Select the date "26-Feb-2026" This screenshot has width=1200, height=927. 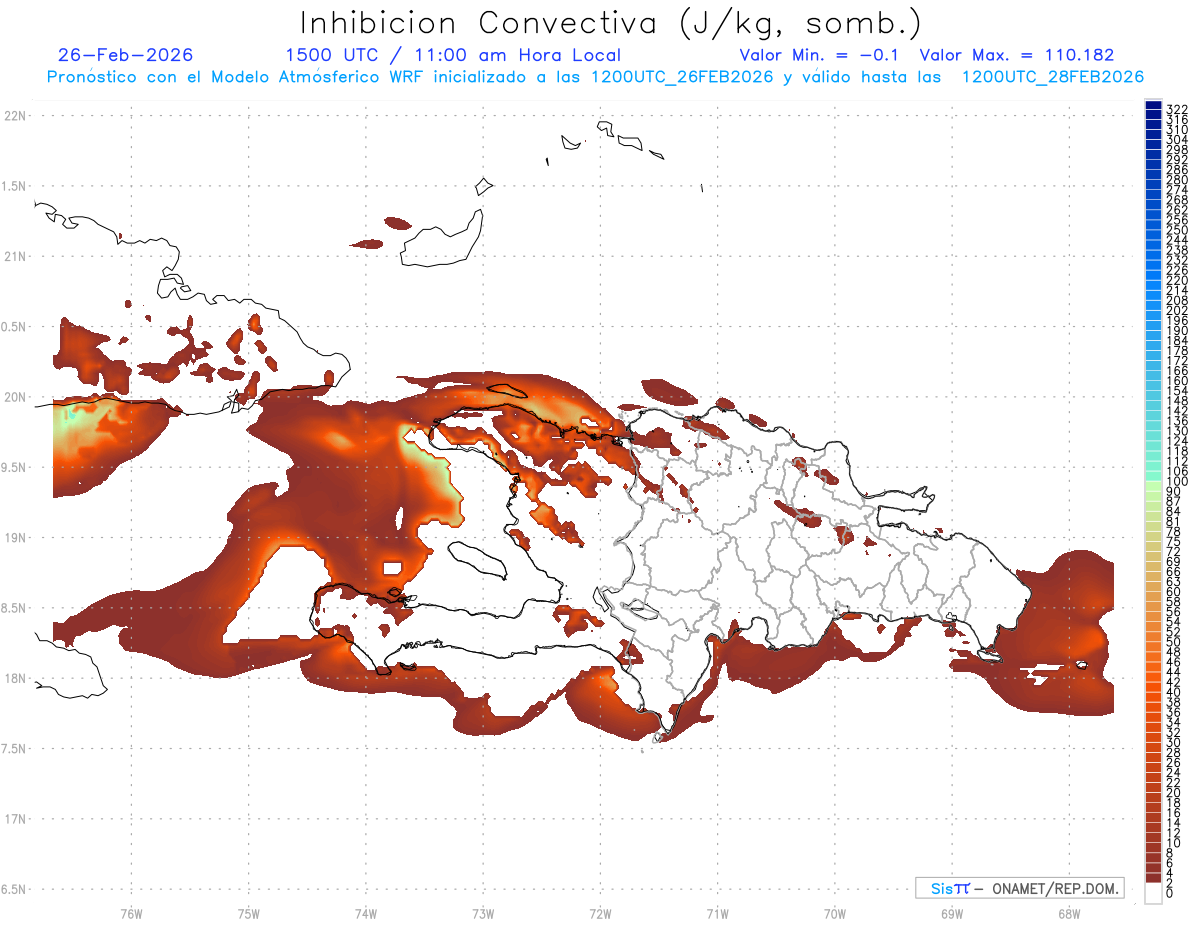click(126, 55)
